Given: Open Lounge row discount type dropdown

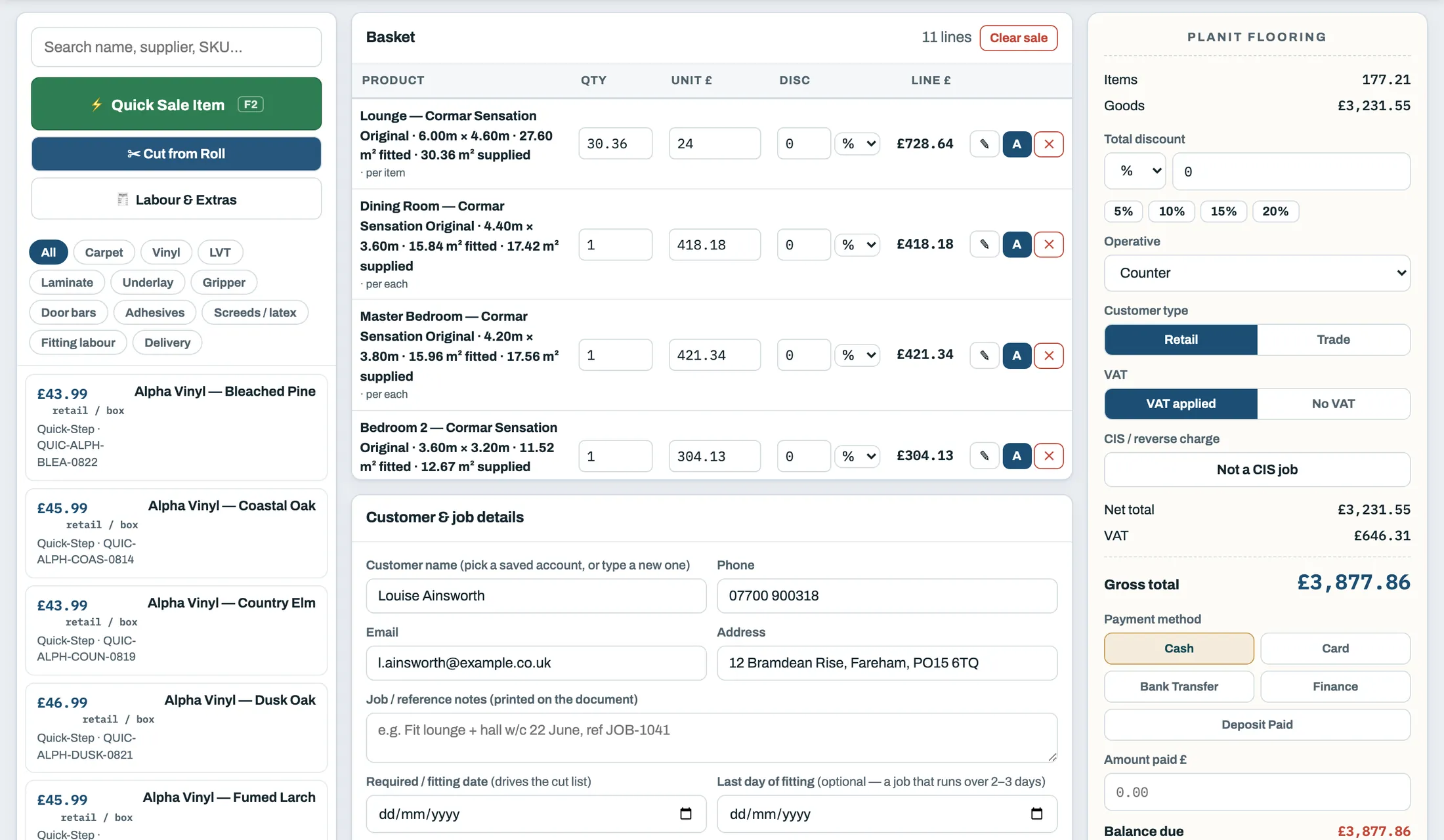Looking at the screenshot, I should (857, 144).
